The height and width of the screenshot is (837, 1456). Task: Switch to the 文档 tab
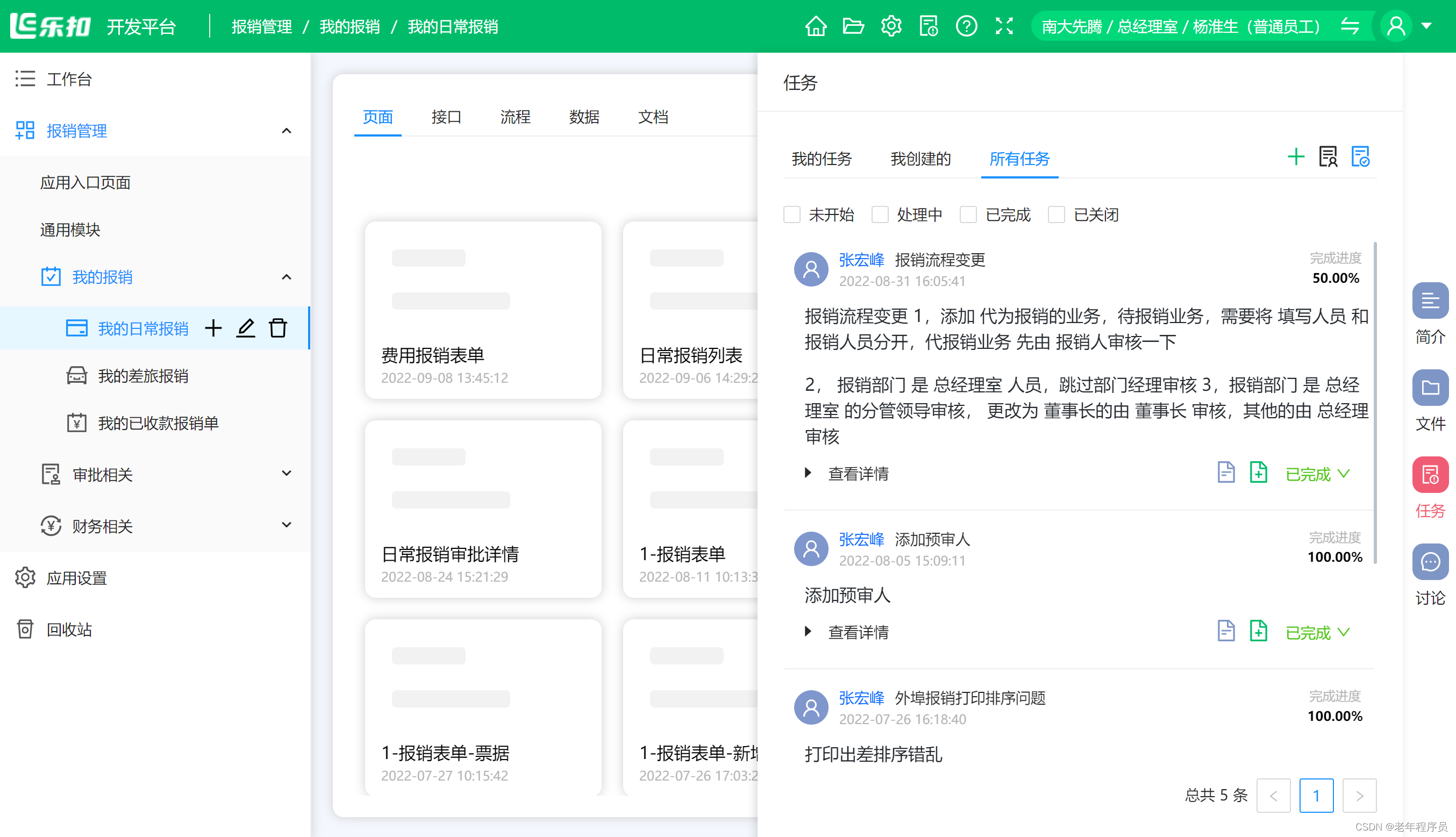pos(653,117)
